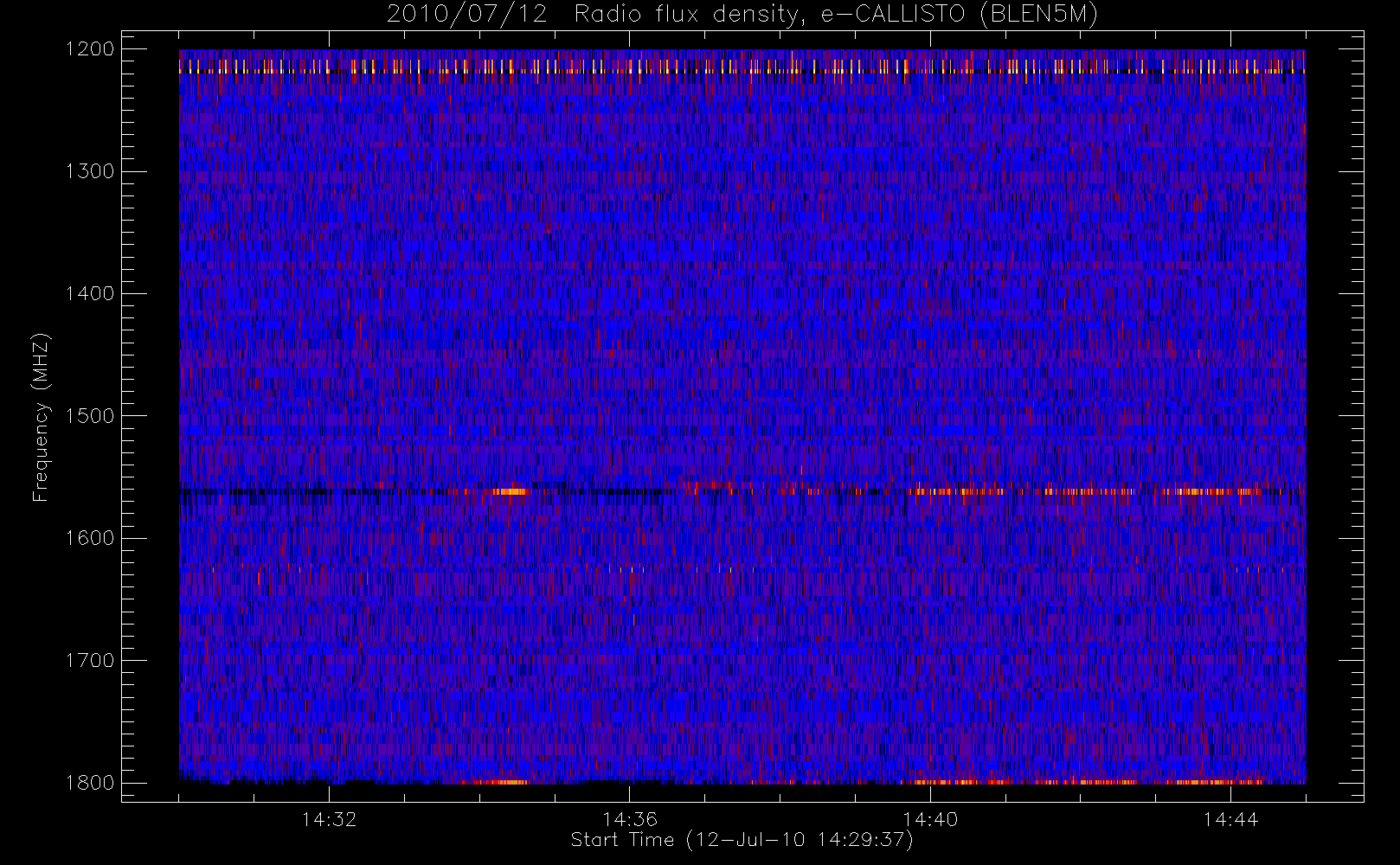The image size is (1400, 865).
Task: Click the 1600 frequency tick label
Action: click(90, 538)
